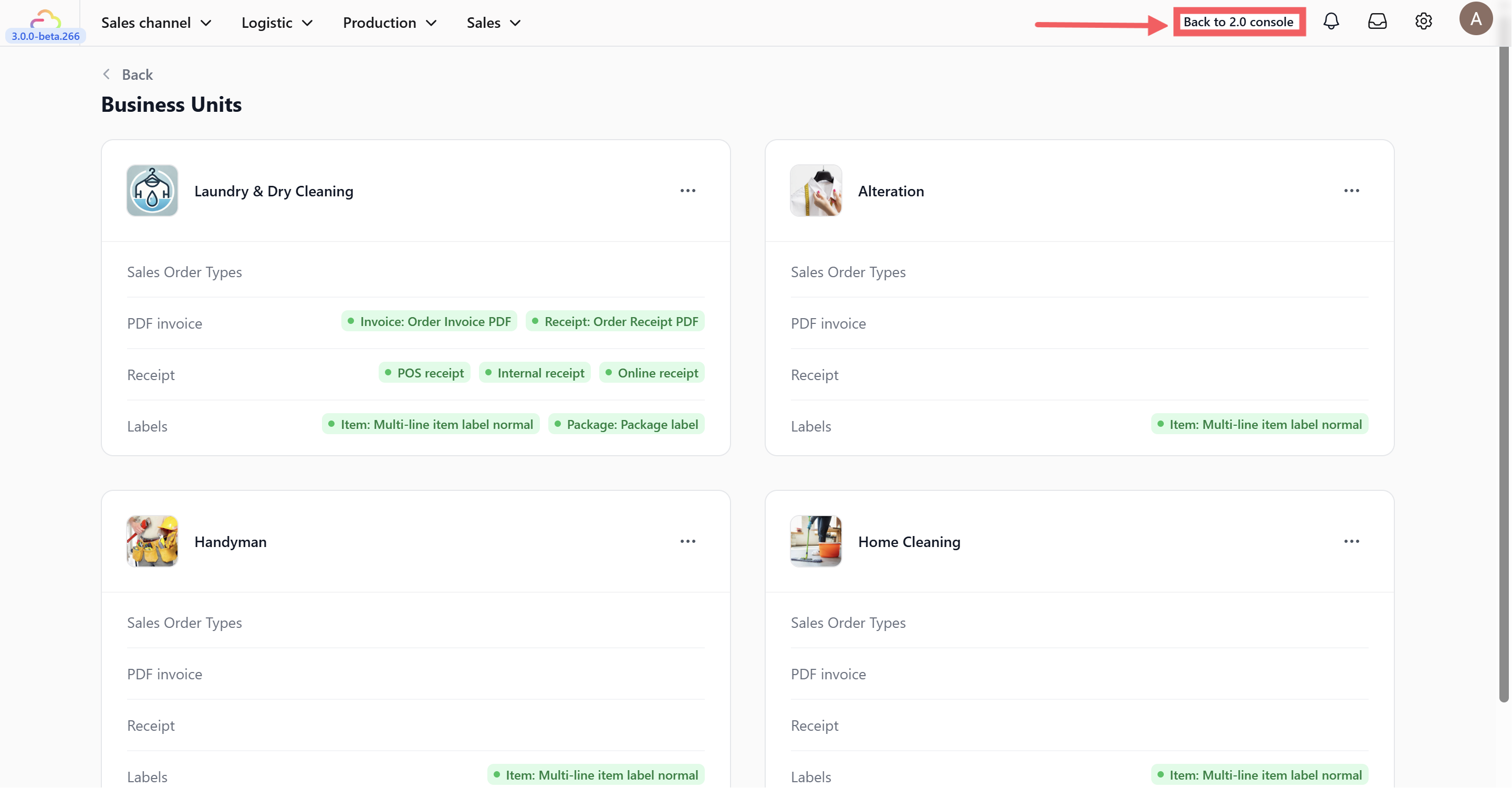Click Back to 2.0 console button

(1238, 22)
